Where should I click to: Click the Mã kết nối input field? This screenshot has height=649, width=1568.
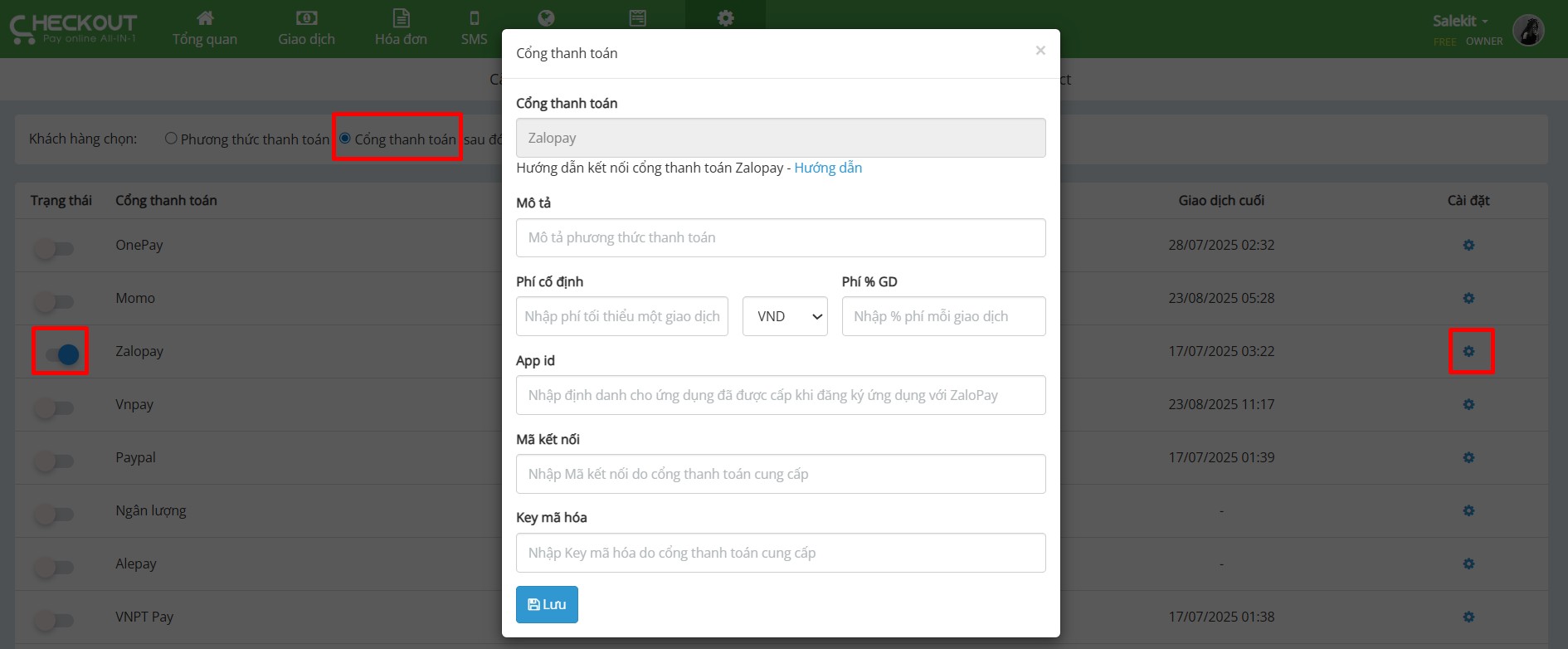point(781,474)
